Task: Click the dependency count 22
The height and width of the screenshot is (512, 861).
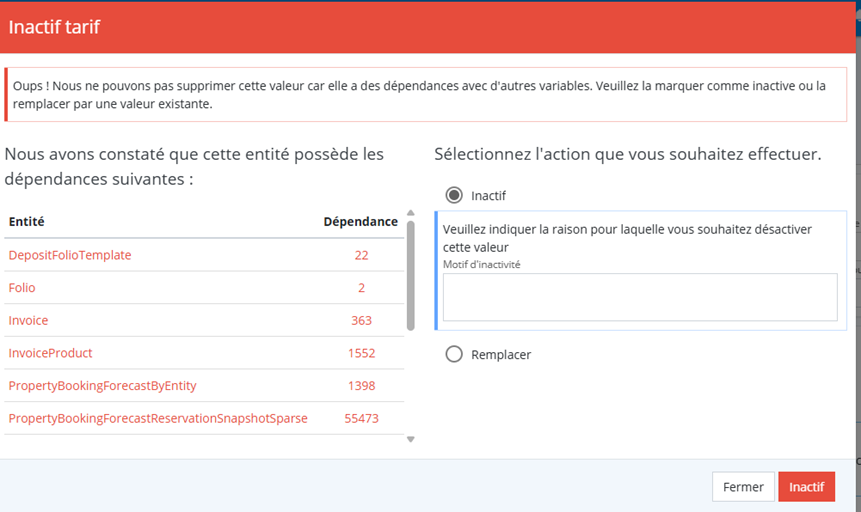Action: point(361,255)
